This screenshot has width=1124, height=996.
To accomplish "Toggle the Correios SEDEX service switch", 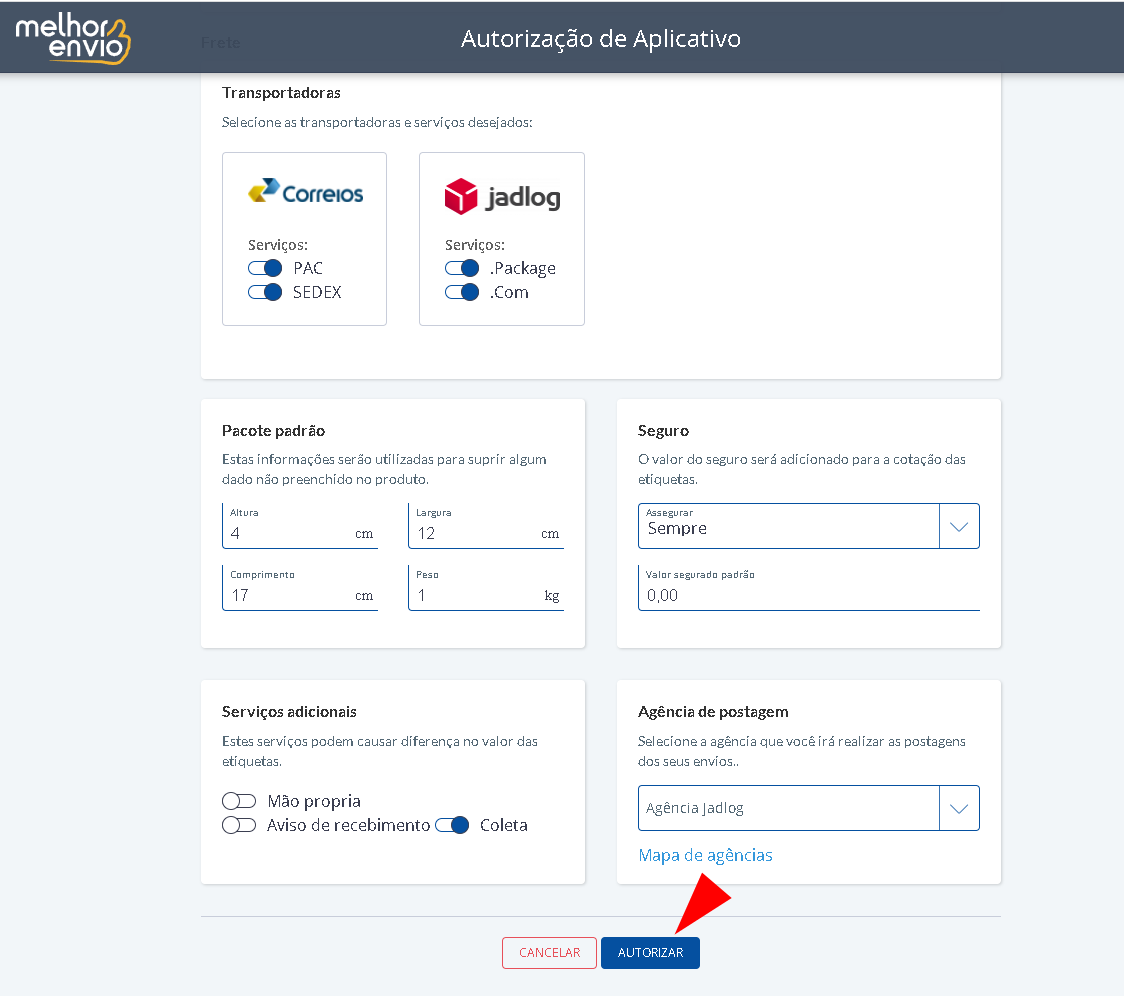I will pyautogui.click(x=265, y=293).
